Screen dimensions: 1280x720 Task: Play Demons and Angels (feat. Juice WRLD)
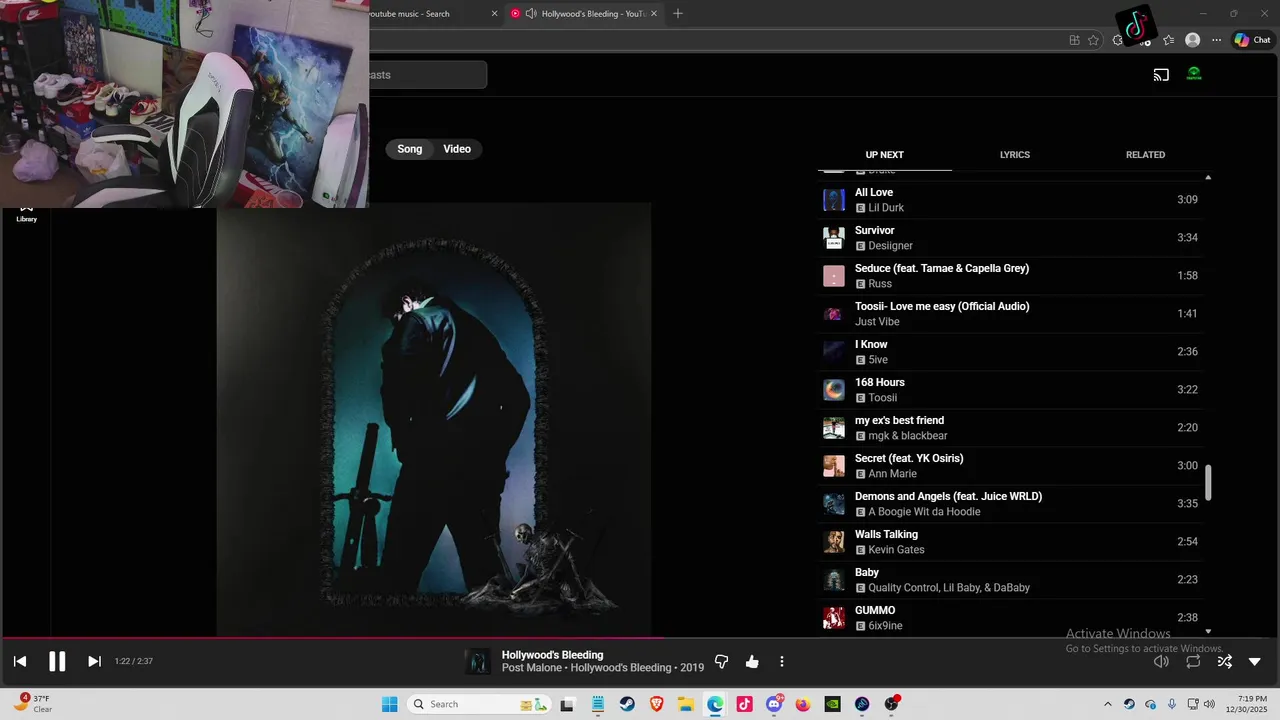pyautogui.click(x=1010, y=504)
